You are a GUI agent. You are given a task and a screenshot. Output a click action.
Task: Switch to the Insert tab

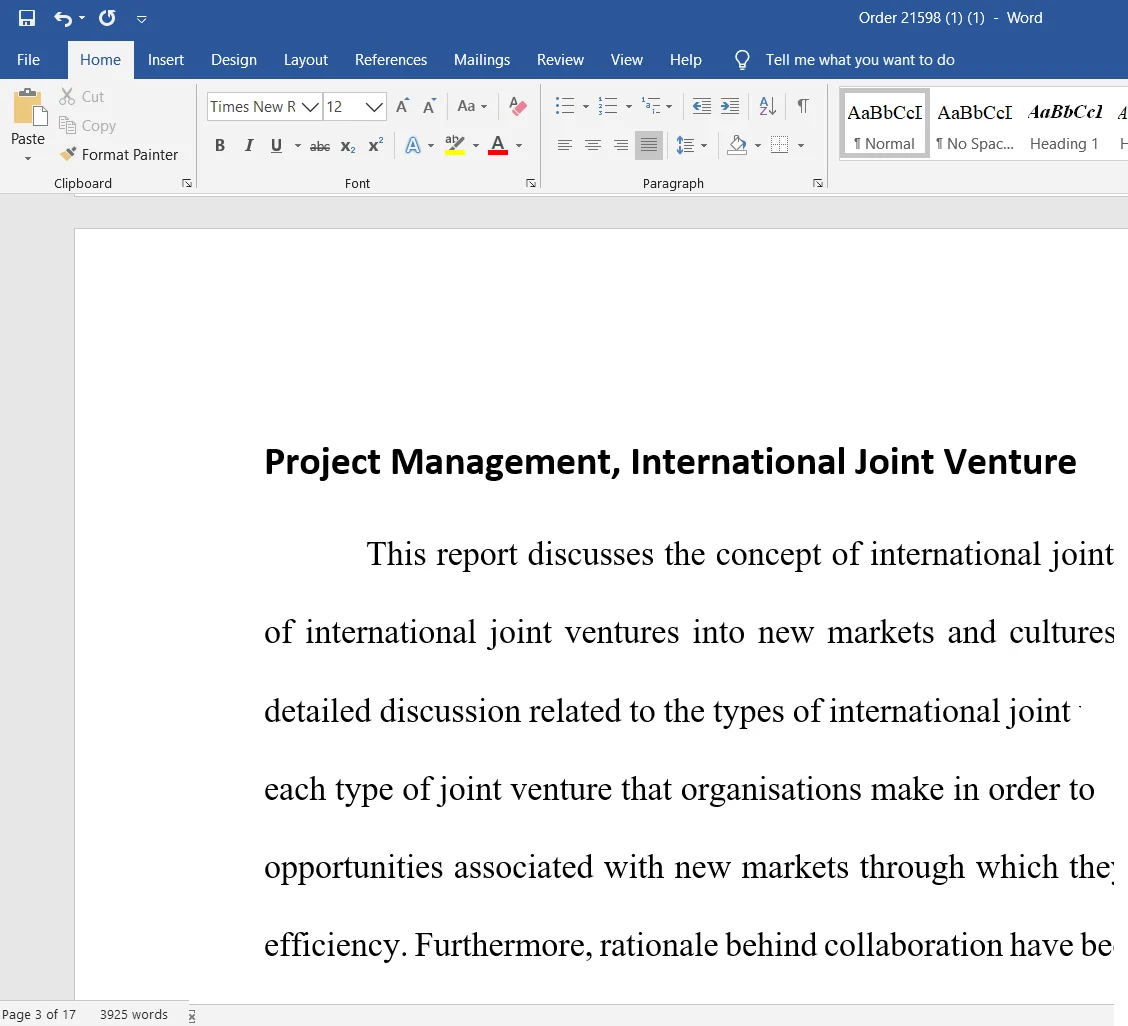[165, 60]
